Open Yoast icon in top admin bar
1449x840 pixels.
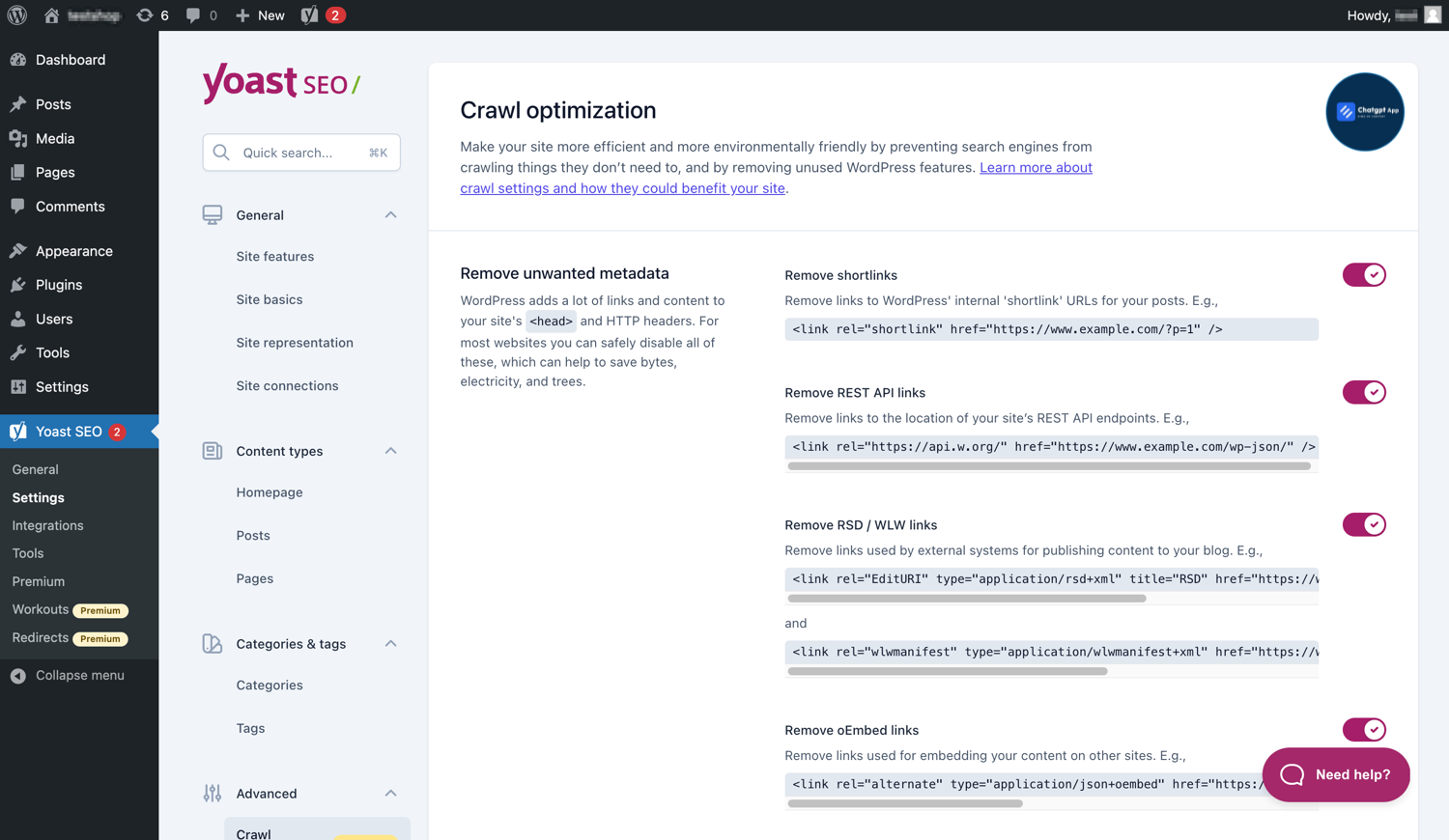pyautogui.click(x=309, y=15)
